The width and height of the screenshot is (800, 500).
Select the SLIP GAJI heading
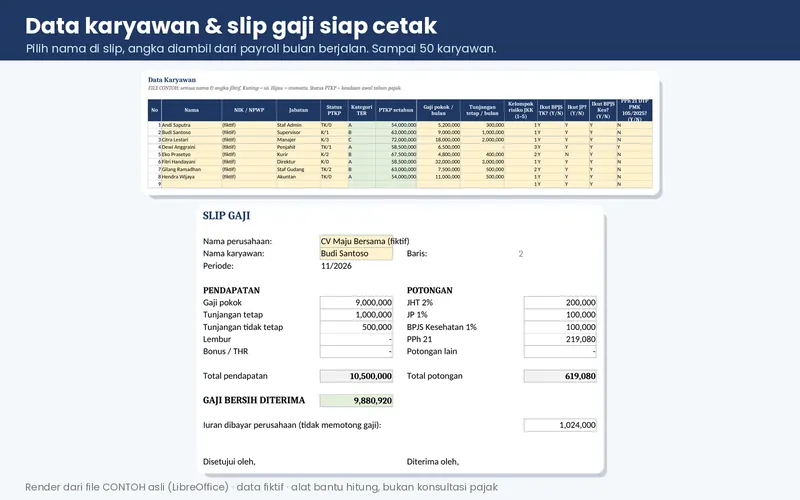pyautogui.click(x=227, y=216)
